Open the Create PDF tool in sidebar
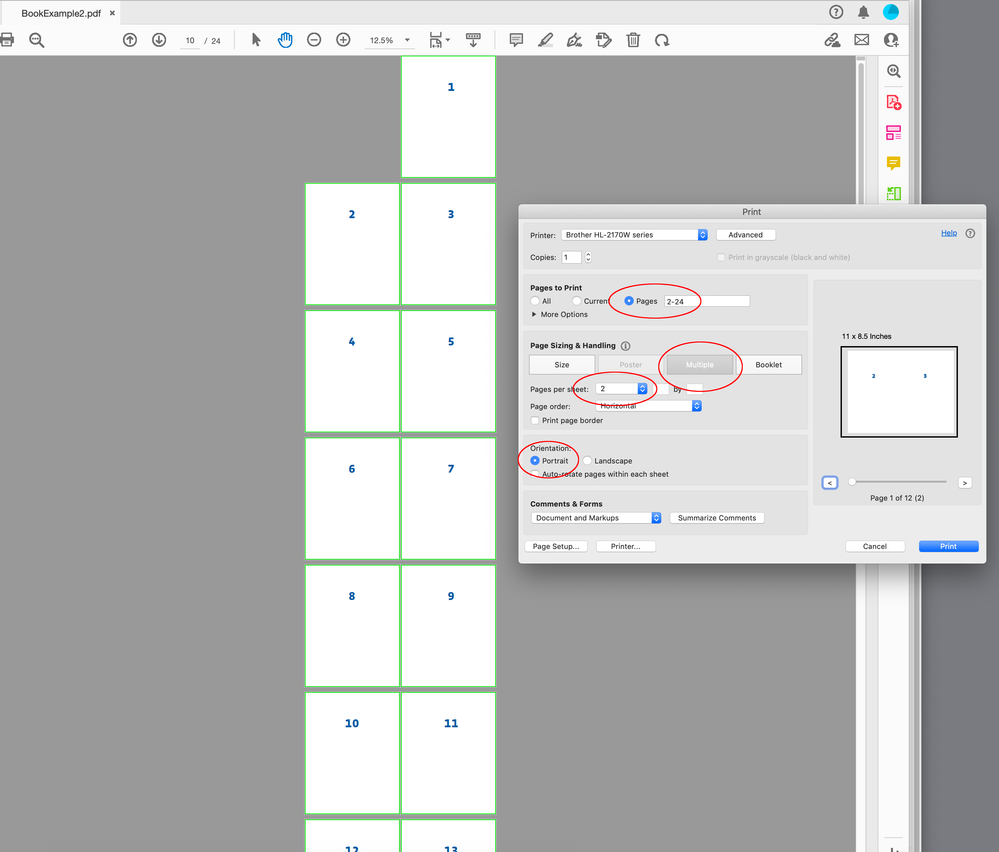This screenshot has height=852, width=999. pyautogui.click(x=893, y=101)
